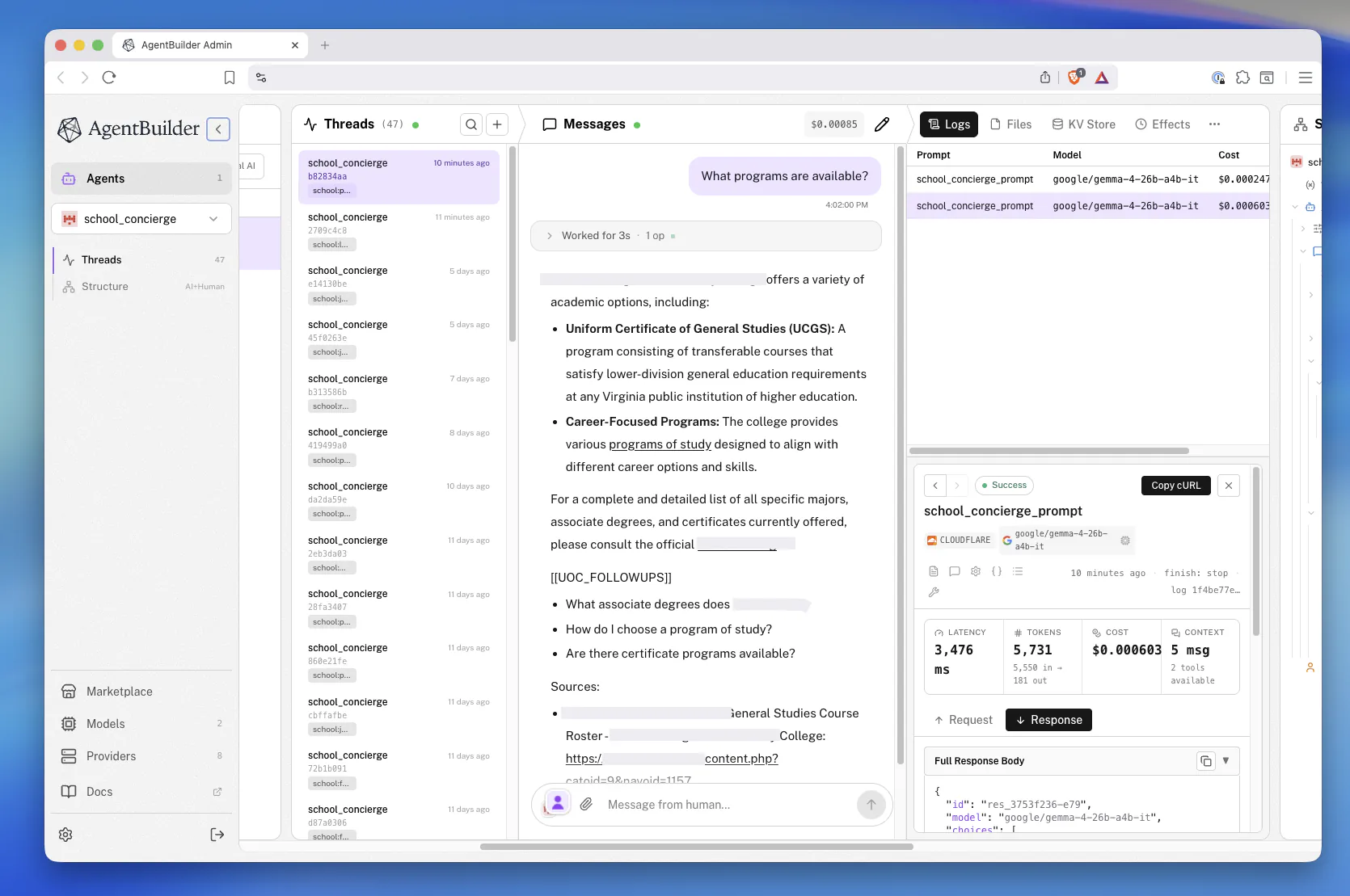This screenshot has width=1350, height=896.
Task: Click the threads list vertical scrollbar
Action: 513,245
